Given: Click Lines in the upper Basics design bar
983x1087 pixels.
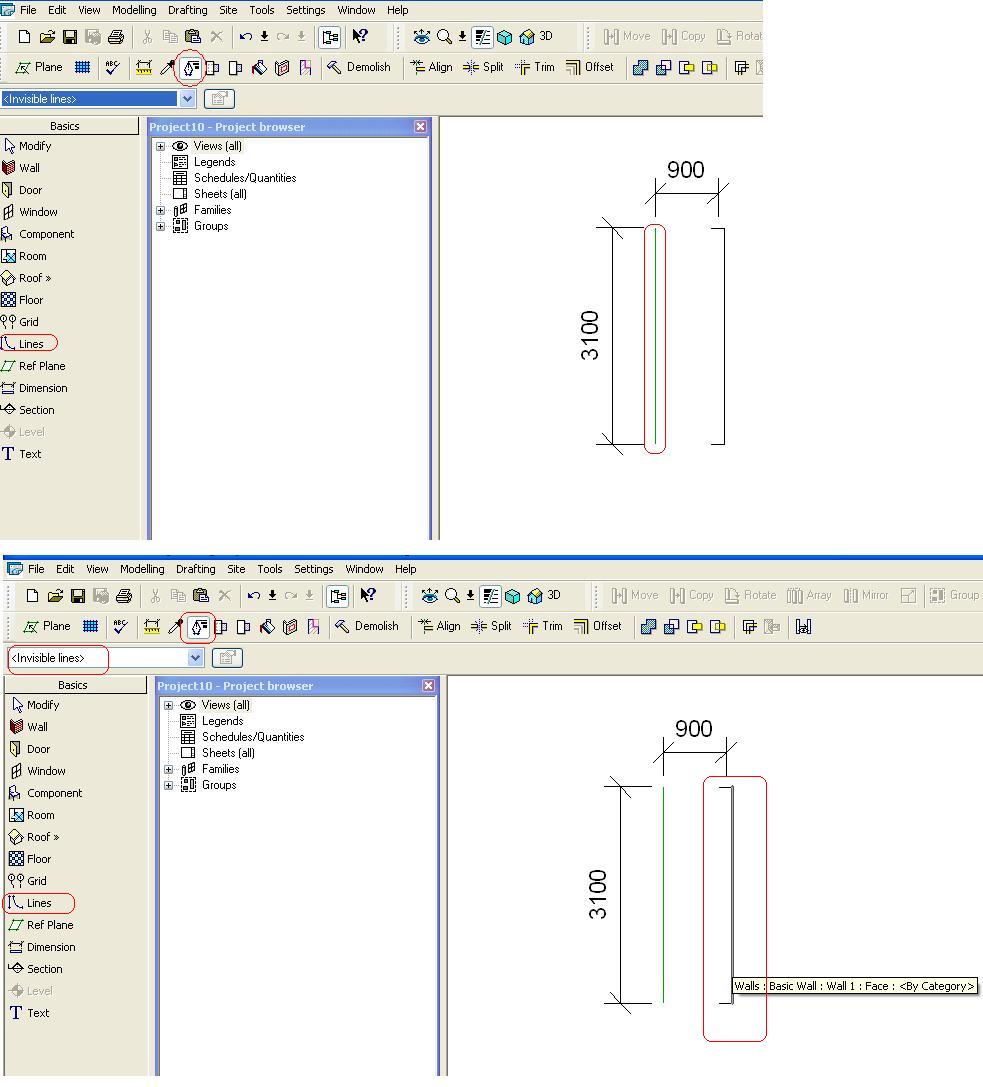Looking at the screenshot, I should (30, 344).
